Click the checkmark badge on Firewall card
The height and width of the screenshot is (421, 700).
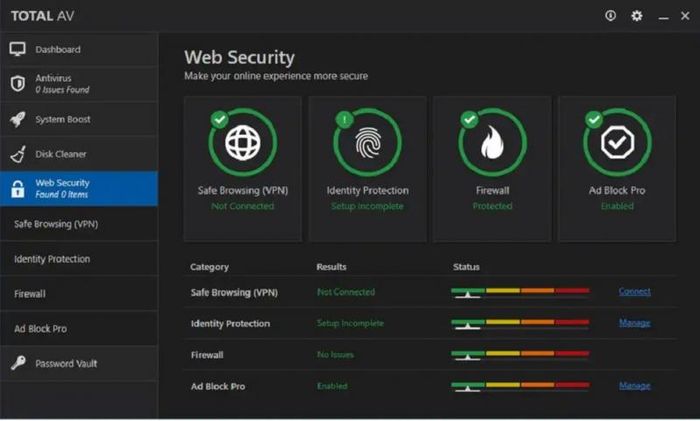(469, 119)
